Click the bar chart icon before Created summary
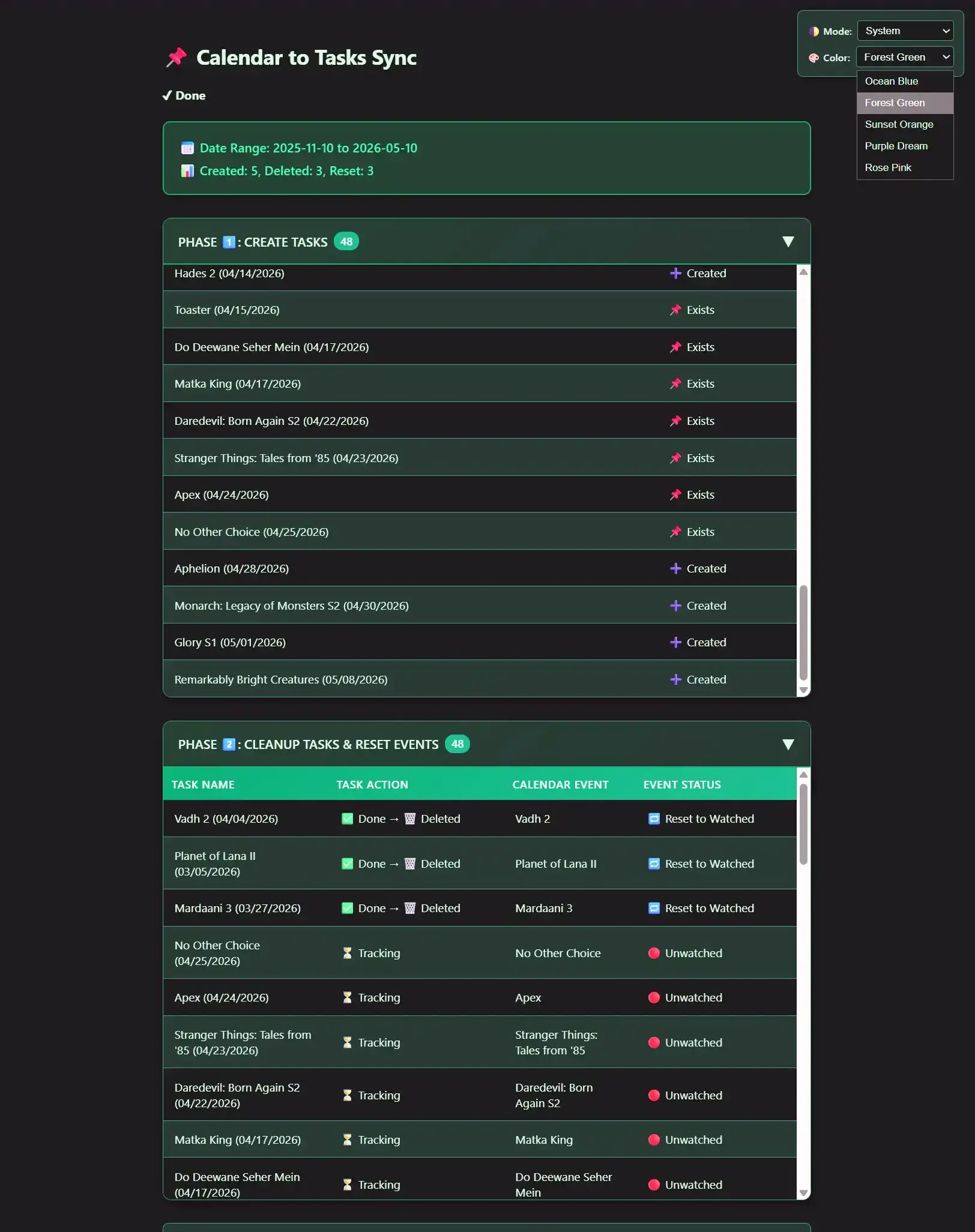Image resolution: width=975 pixels, height=1232 pixels. (187, 171)
